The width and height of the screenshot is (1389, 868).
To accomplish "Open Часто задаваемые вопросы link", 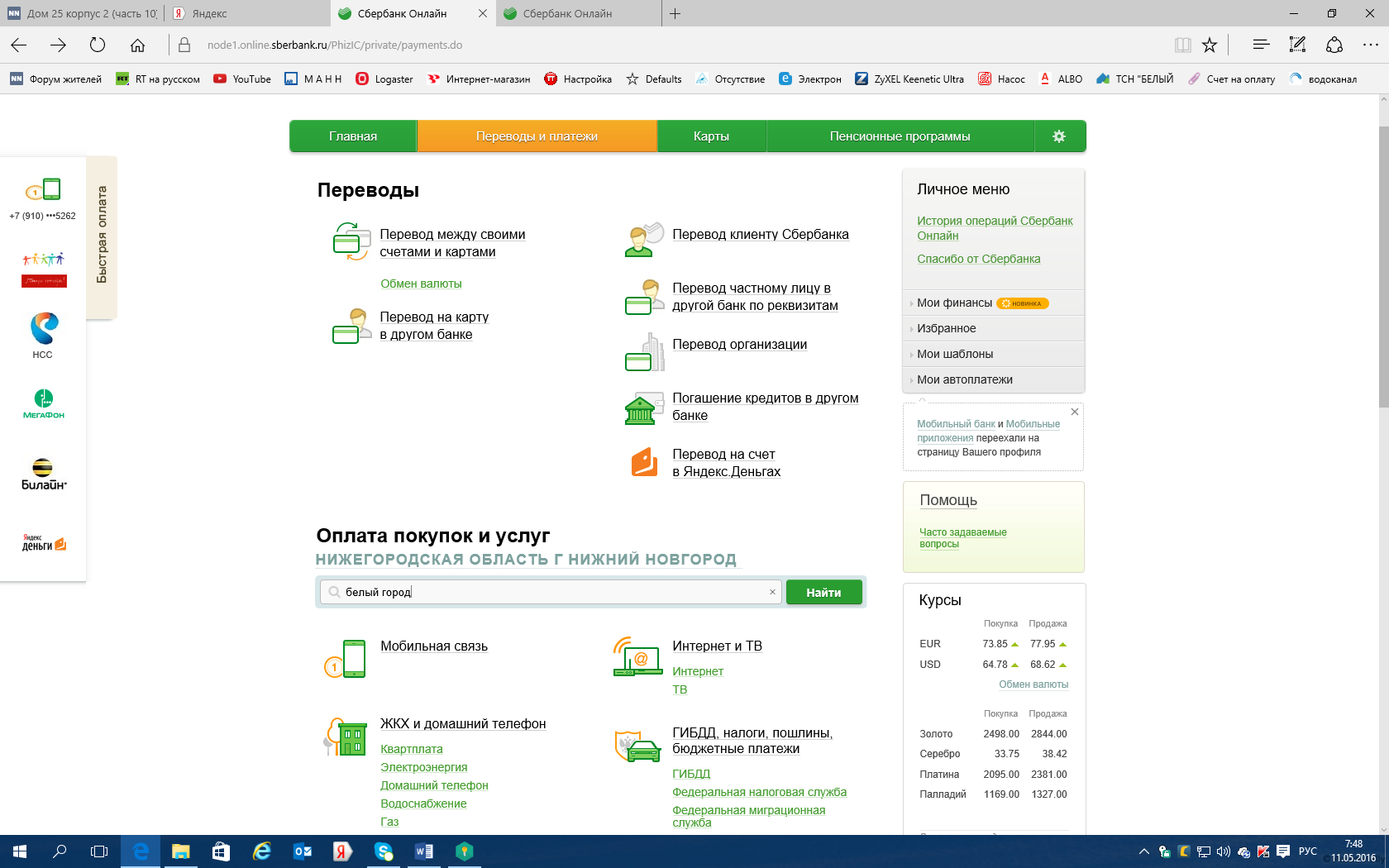I will coord(962,538).
